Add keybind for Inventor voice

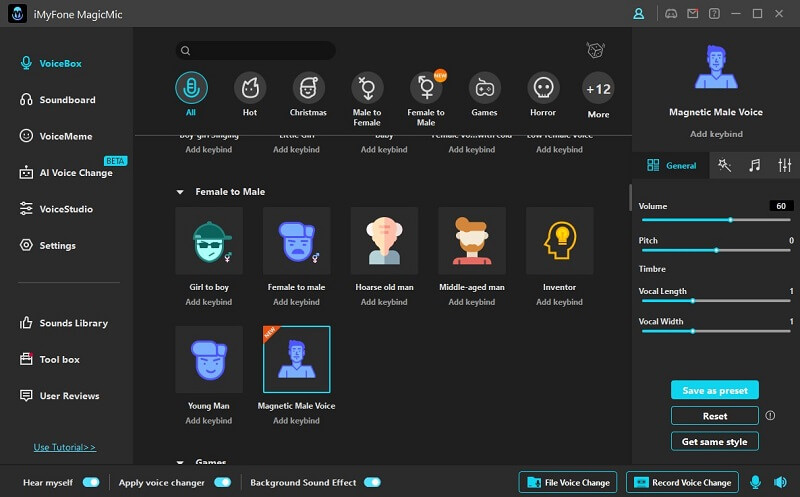560,302
